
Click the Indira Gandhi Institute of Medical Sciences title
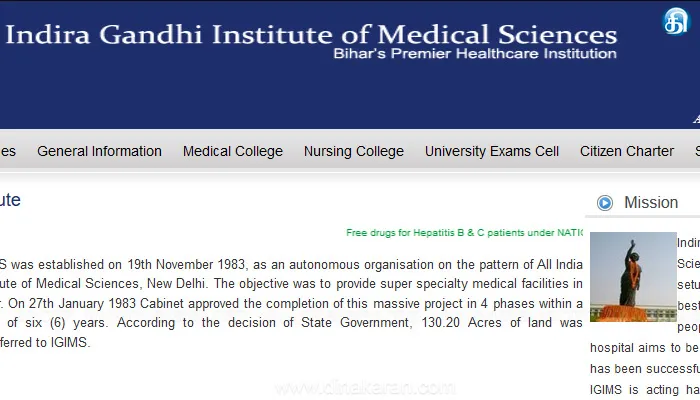[x=311, y=34]
